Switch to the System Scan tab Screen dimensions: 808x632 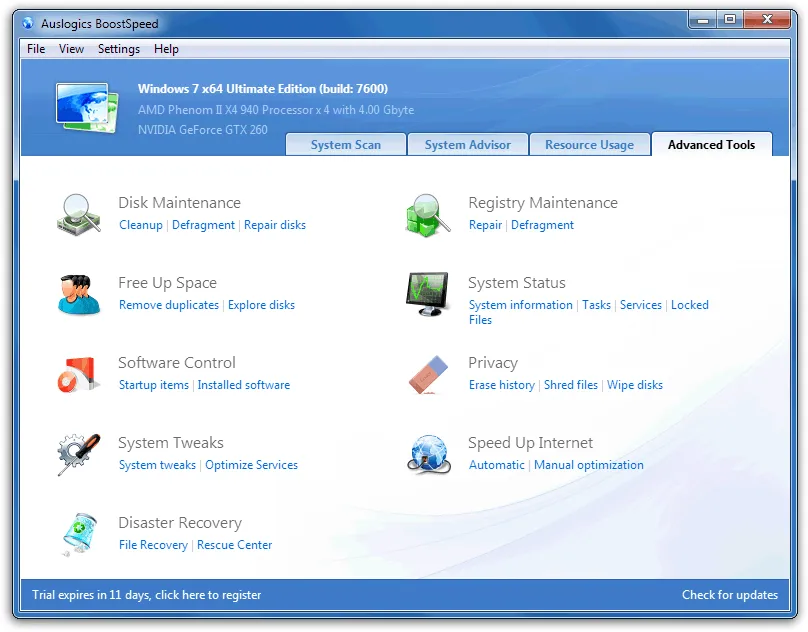pos(345,145)
